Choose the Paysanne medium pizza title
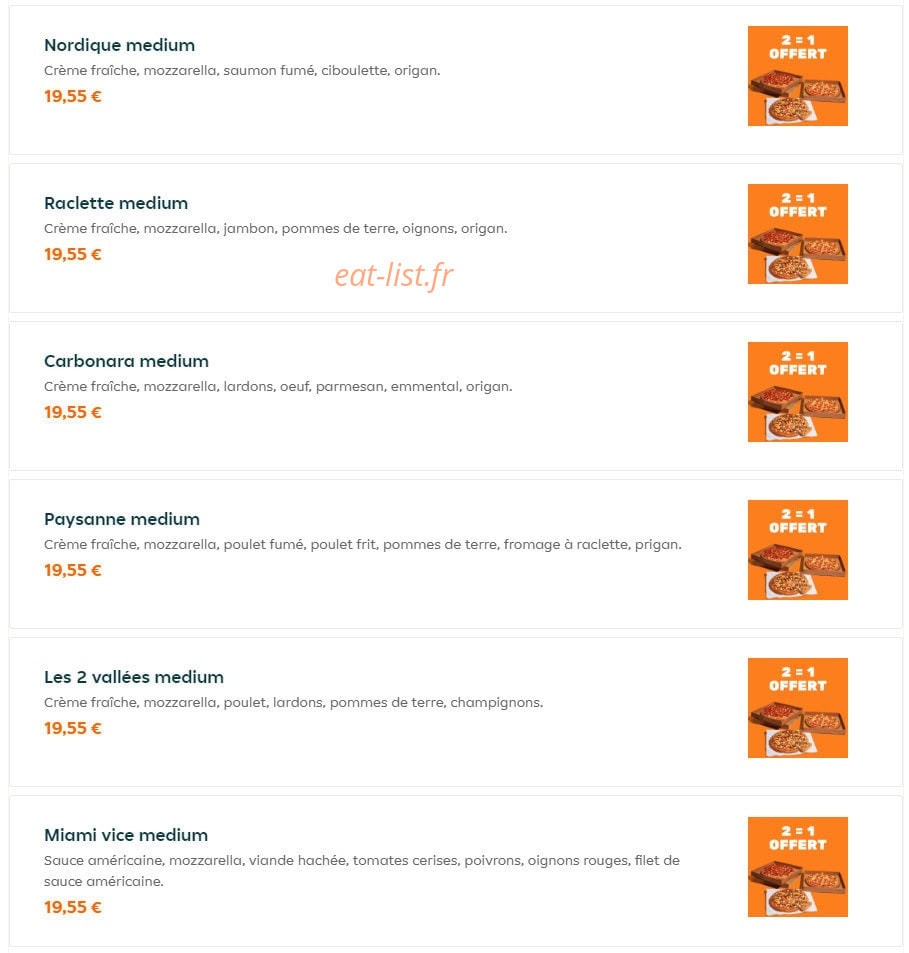This screenshot has width=909, height=953. coord(122,520)
